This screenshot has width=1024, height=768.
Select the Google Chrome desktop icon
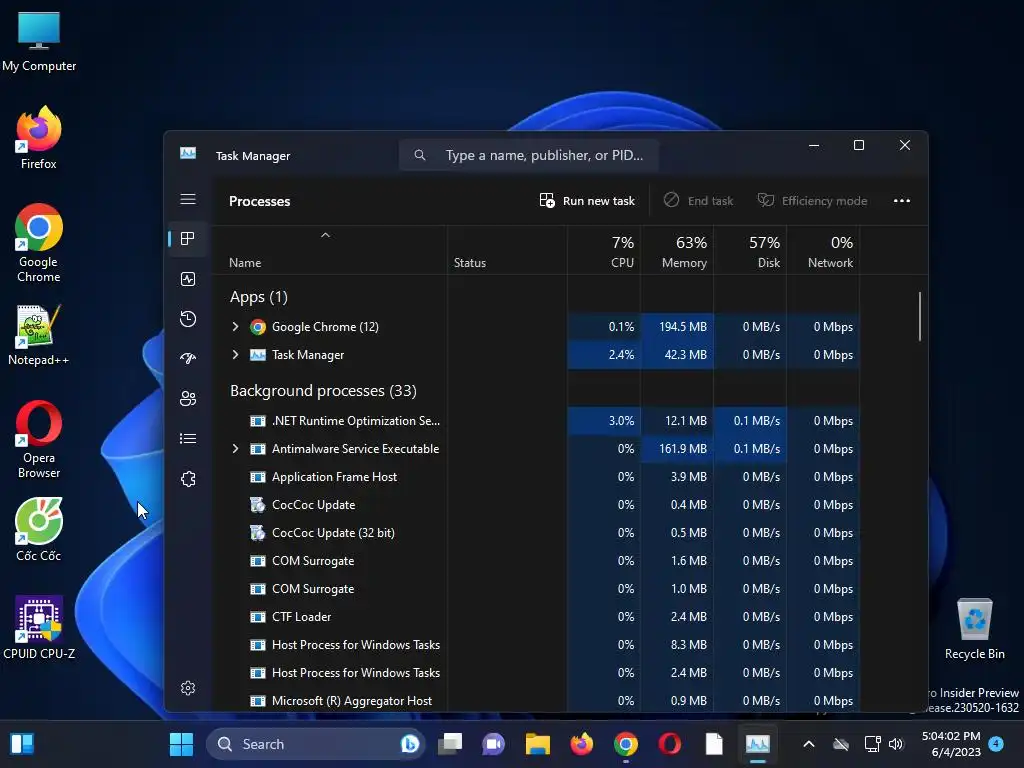tap(39, 243)
